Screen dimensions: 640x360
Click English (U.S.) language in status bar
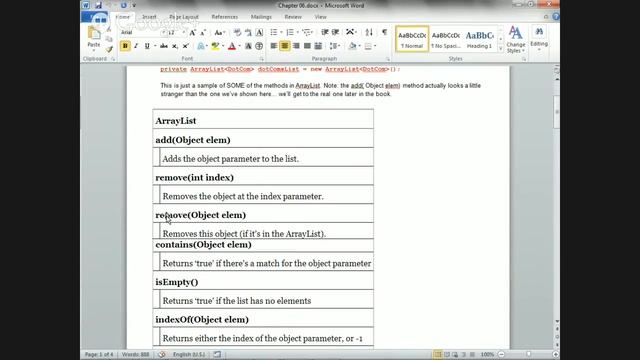[x=189, y=354]
